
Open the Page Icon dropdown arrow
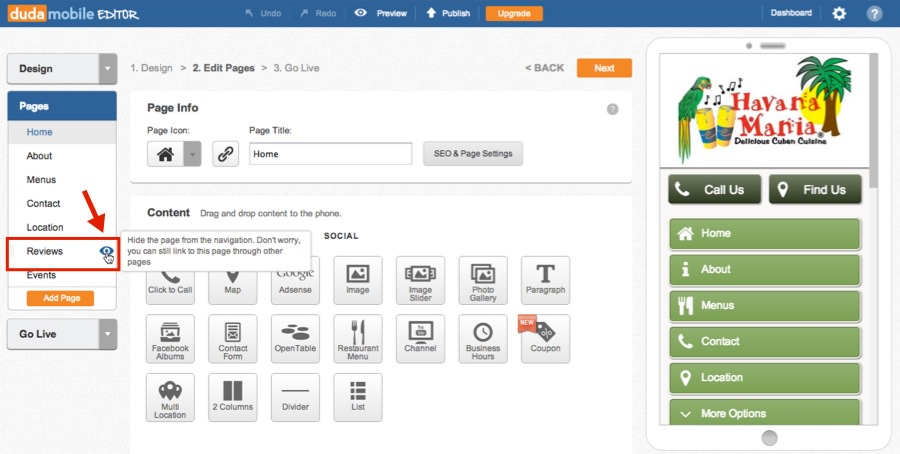pos(192,154)
